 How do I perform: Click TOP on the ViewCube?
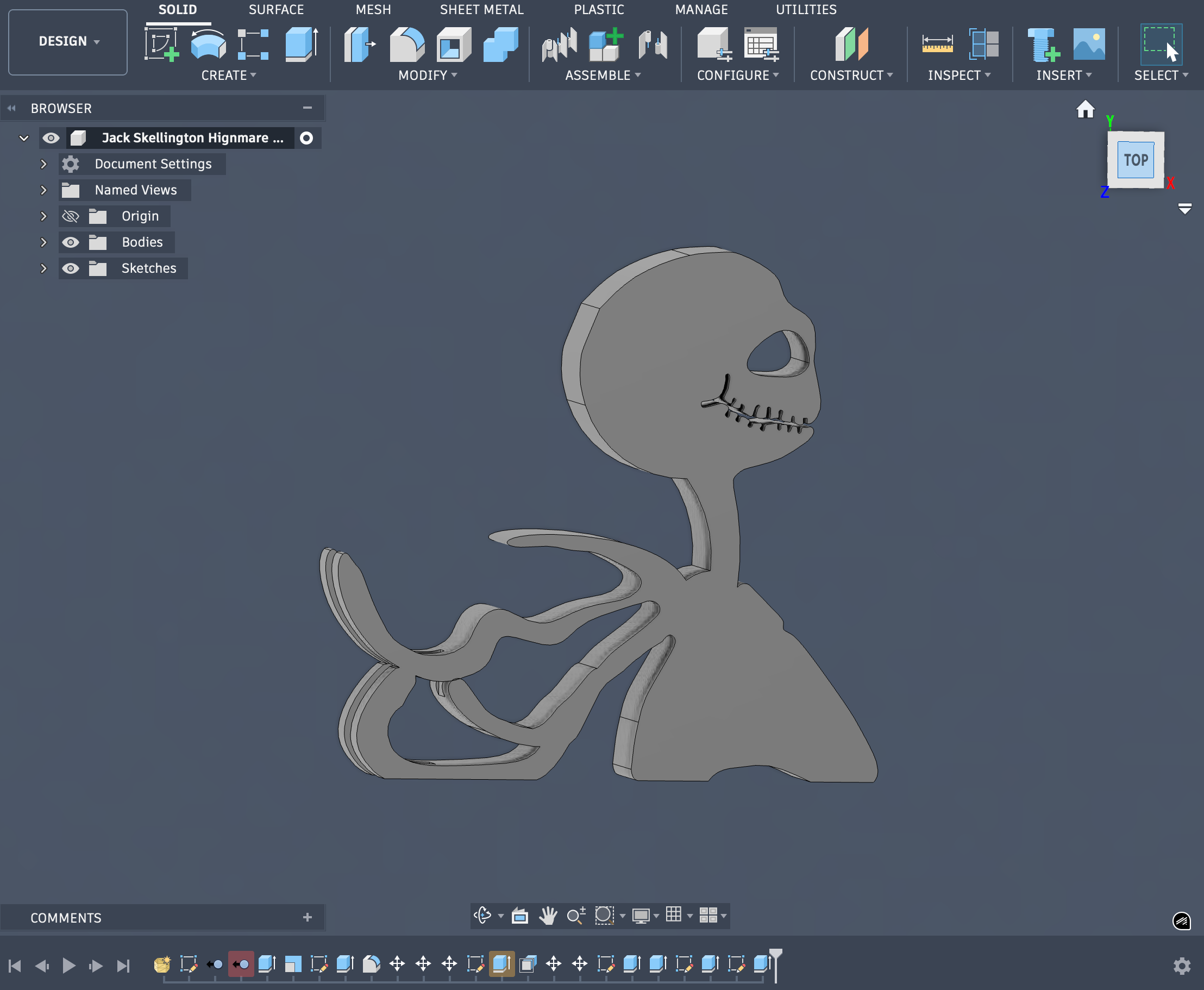[1135, 160]
